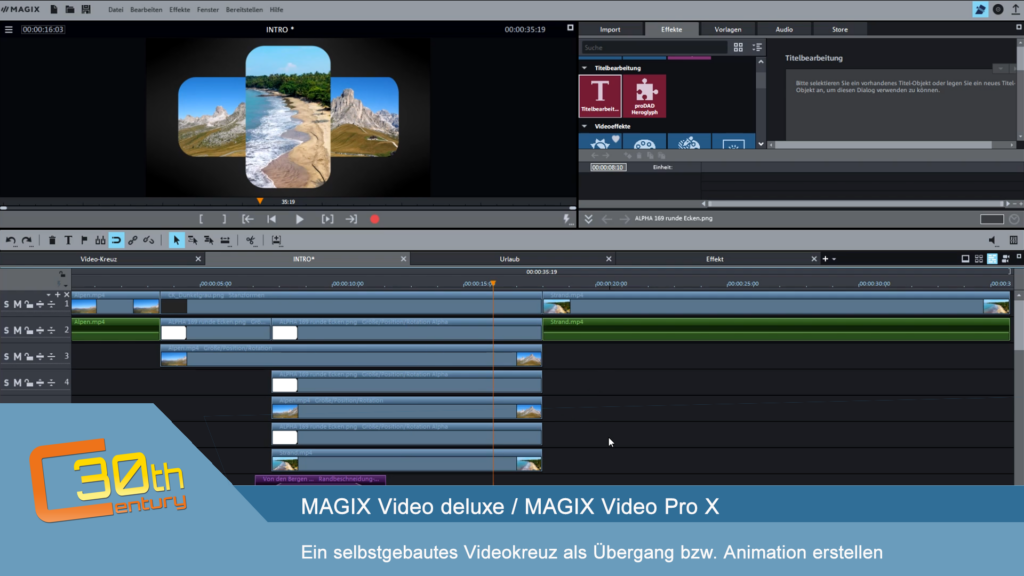Image resolution: width=1024 pixels, height=576 pixels.
Task: Collapse the Titelbearbeitung section
Action: coord(584,68)
